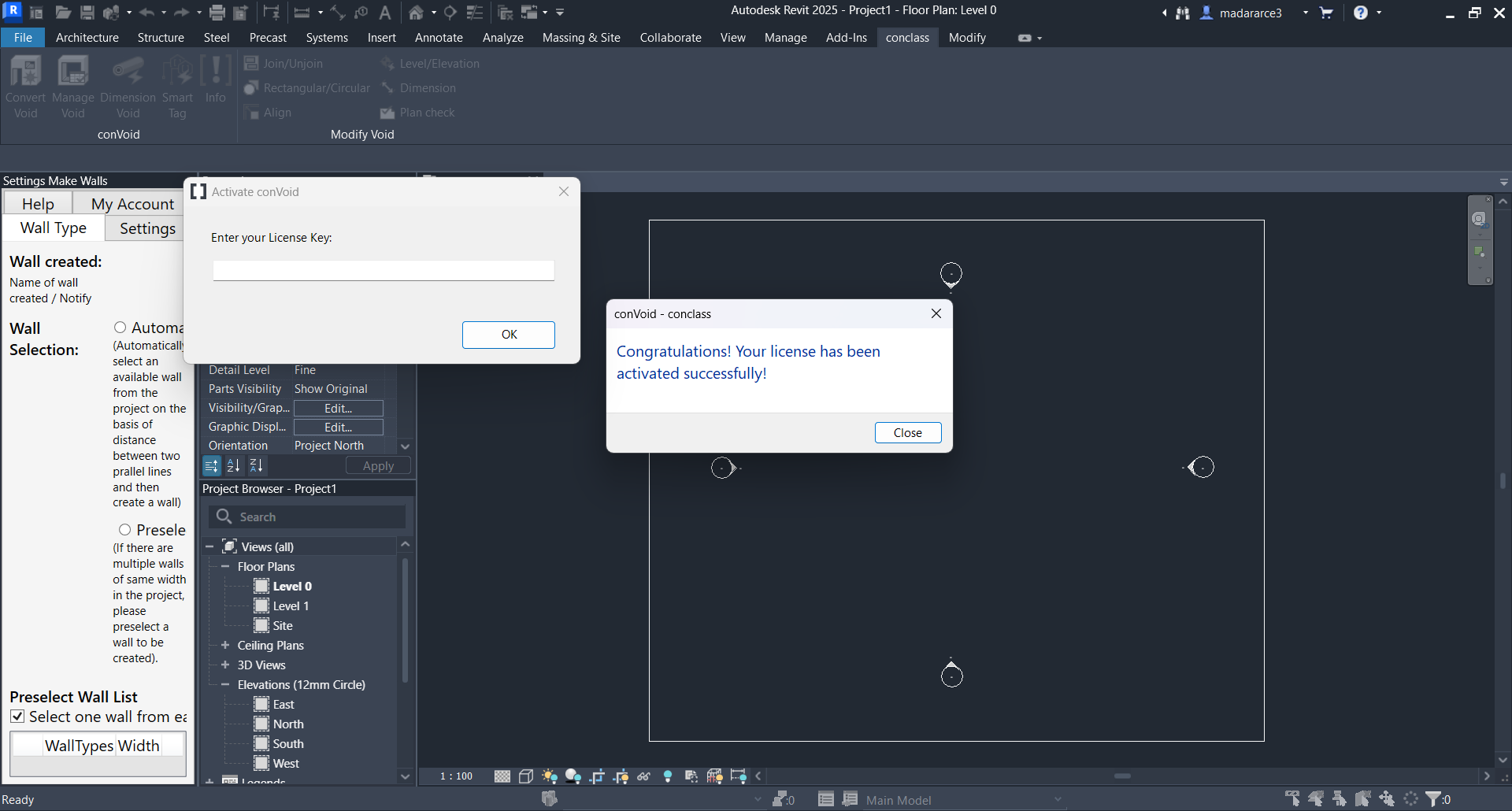The width and height of the screenshot is (1512, 811).
Task: Click the selection Filter funnel icon
Action: 1434,799
